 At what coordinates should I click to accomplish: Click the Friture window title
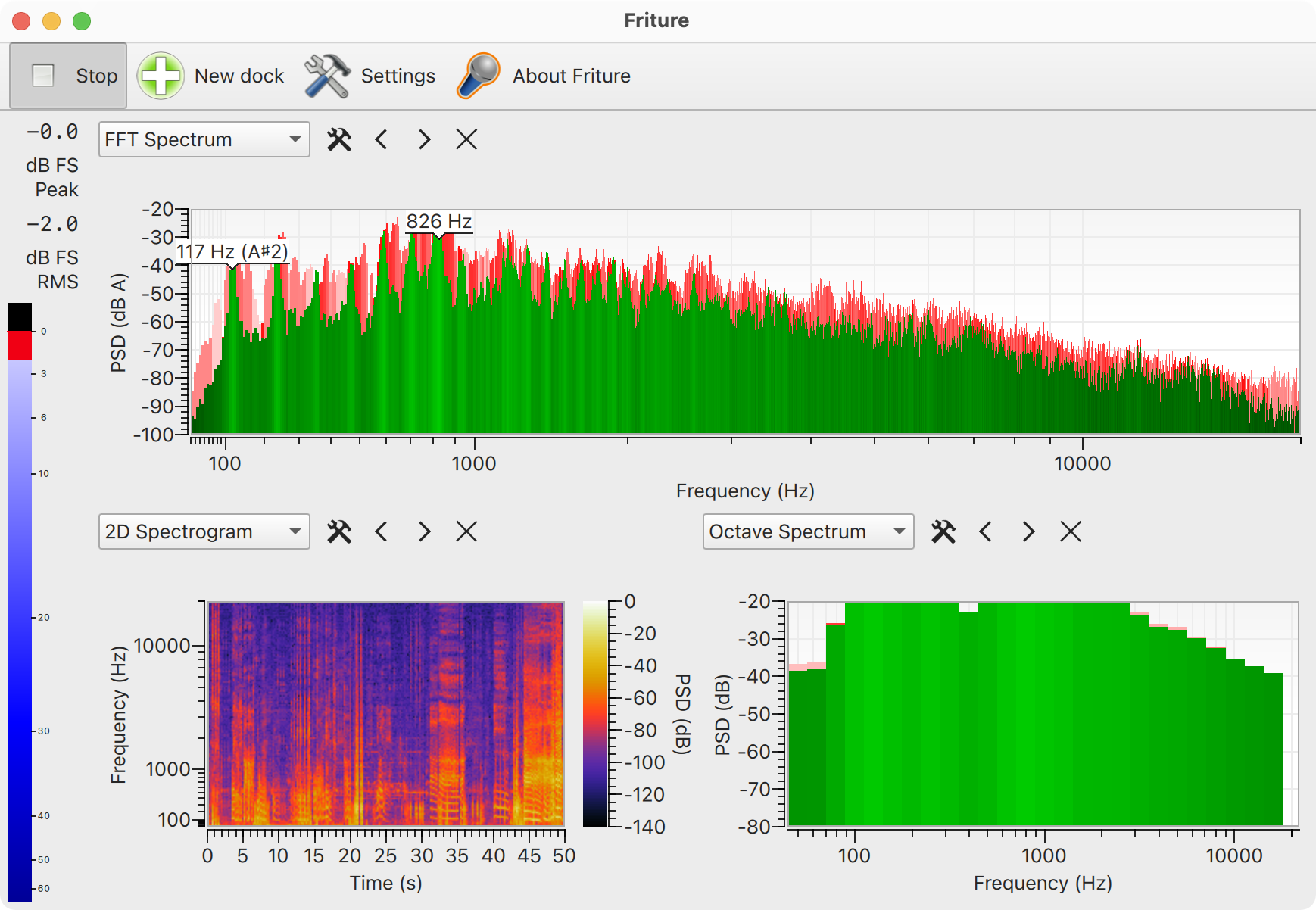(x=656, y=20)
